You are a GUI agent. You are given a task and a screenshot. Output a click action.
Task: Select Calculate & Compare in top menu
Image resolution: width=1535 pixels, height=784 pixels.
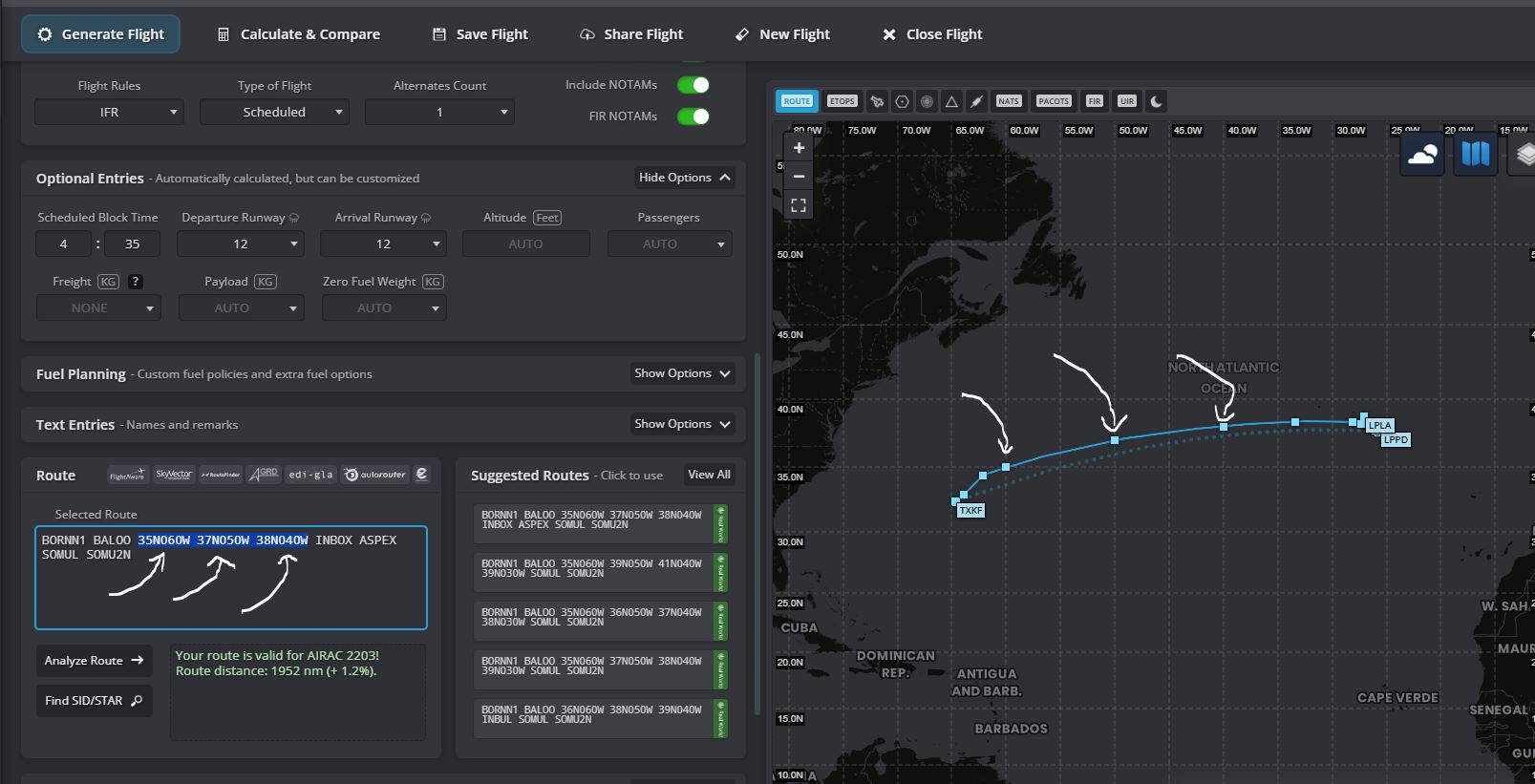click(x=299, y=34)
